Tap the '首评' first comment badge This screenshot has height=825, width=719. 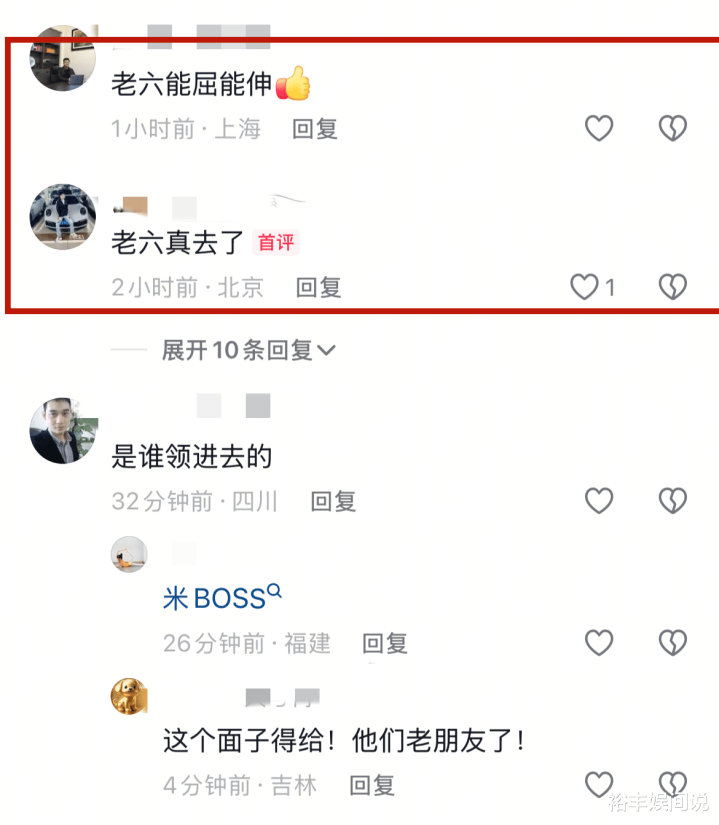(276, 243)
